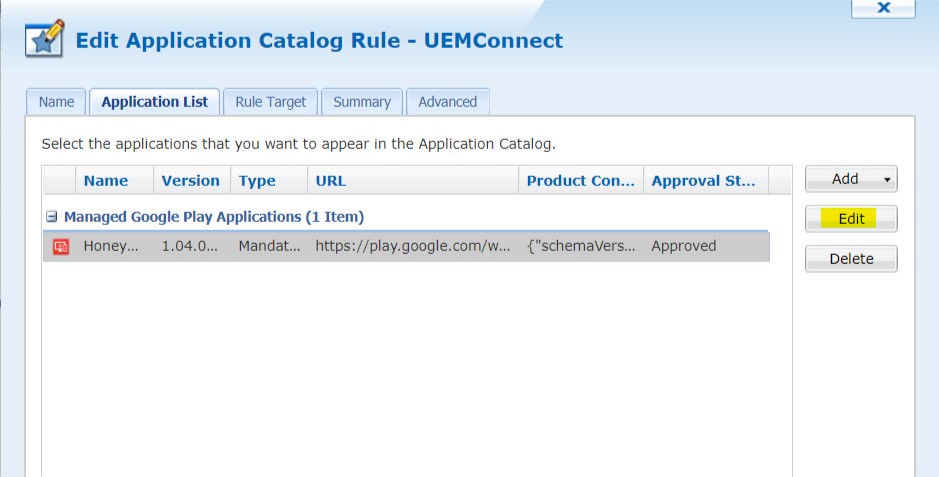Close the Edit Application Catalog Rule dialog
Viewport: 939px width, 477px height.
click(883, 8)
